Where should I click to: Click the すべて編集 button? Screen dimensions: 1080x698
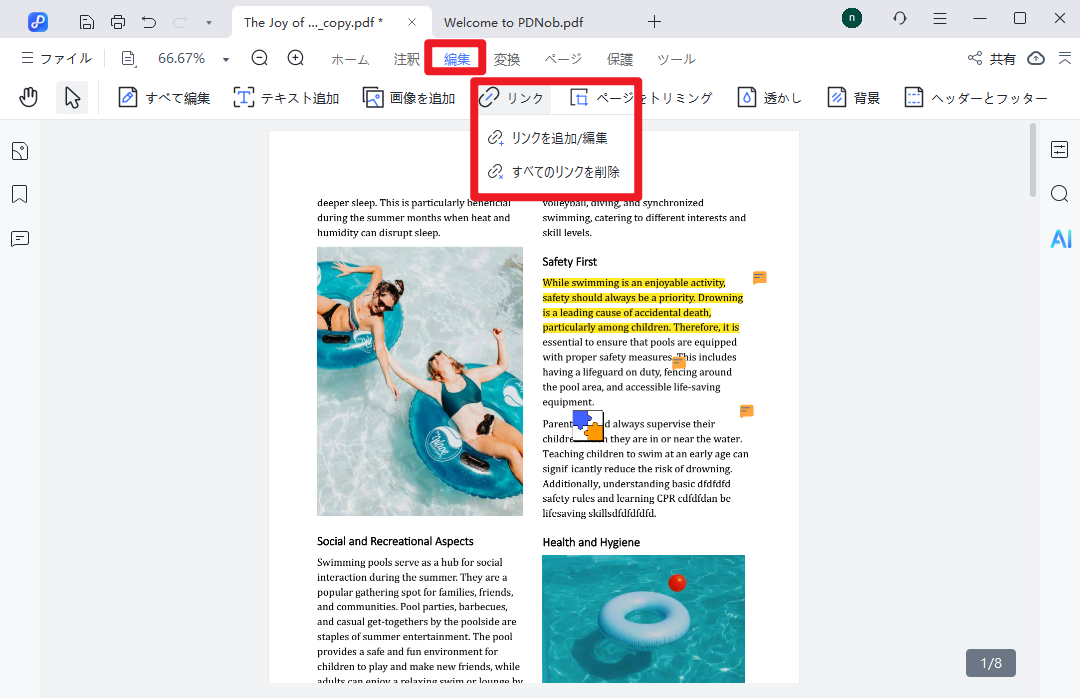pyautogui.click(x=164, y=97)
